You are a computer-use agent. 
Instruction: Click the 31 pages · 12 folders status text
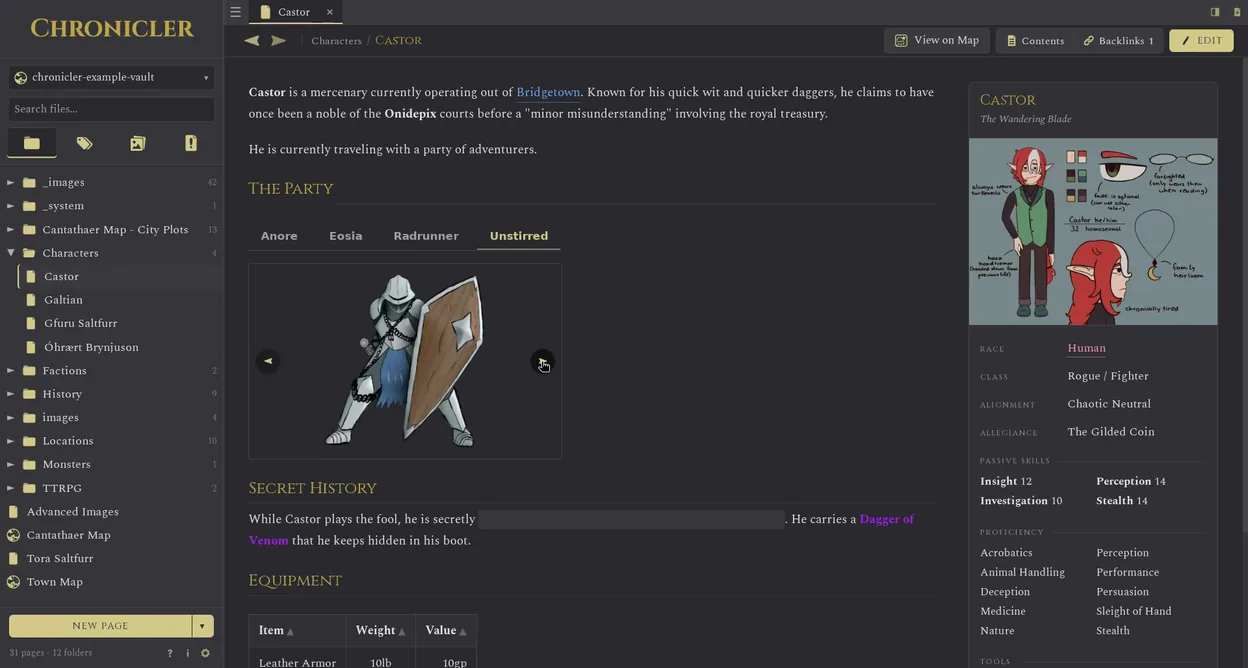click(x=50, y=653)
